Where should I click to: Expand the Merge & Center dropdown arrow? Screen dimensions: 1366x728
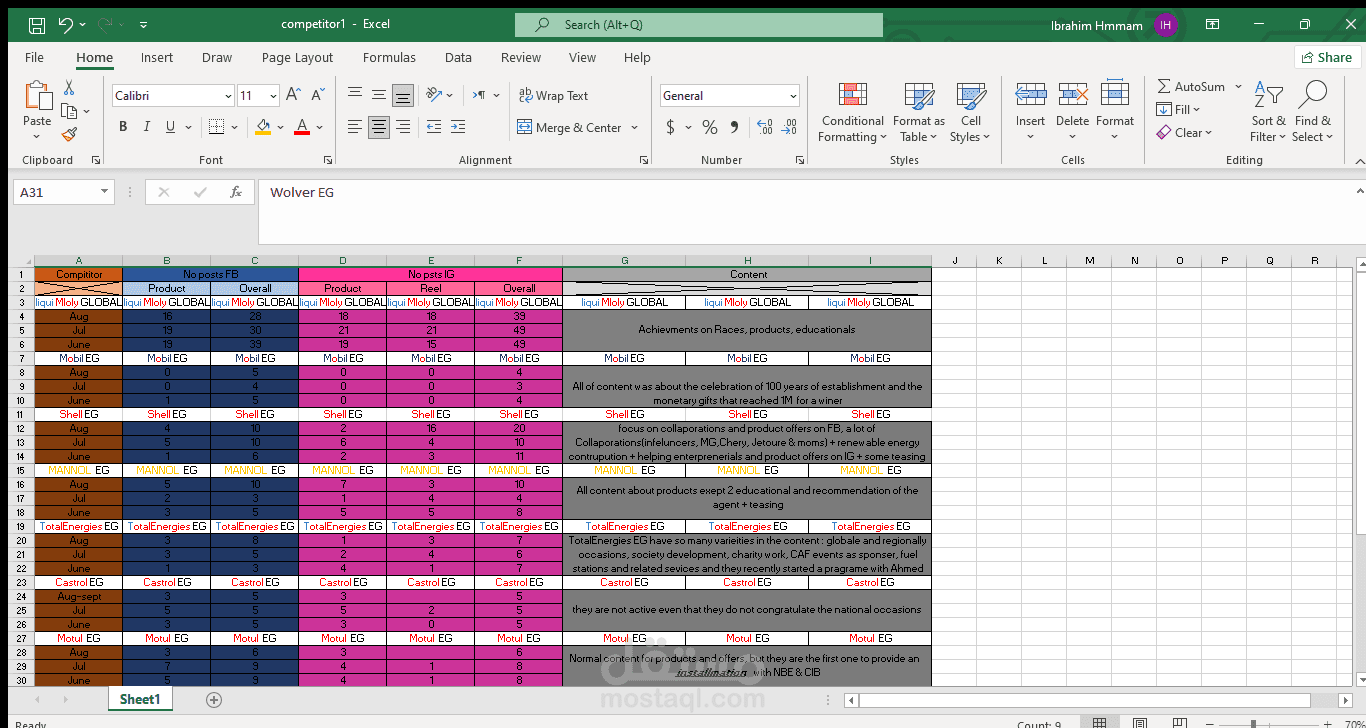pyautogui.click(x=633, y=127)
